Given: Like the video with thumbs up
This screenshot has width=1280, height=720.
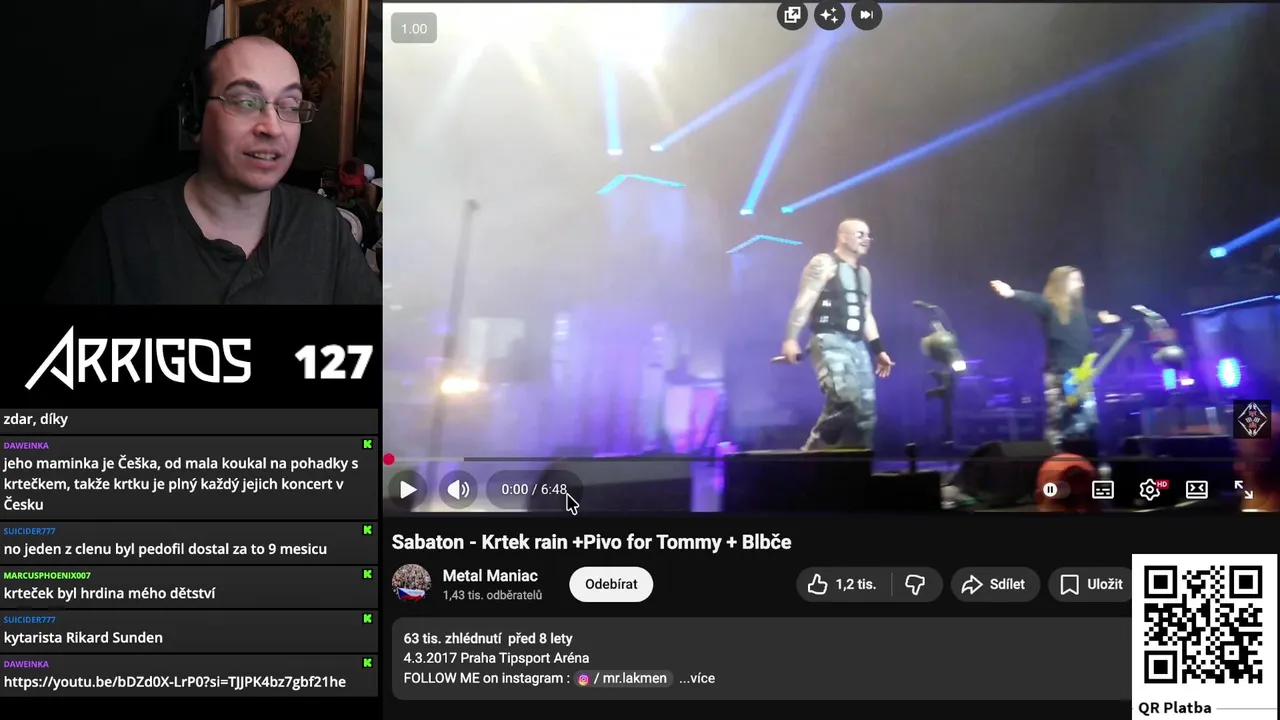Looking at the screenshot, I should point(842,585).
